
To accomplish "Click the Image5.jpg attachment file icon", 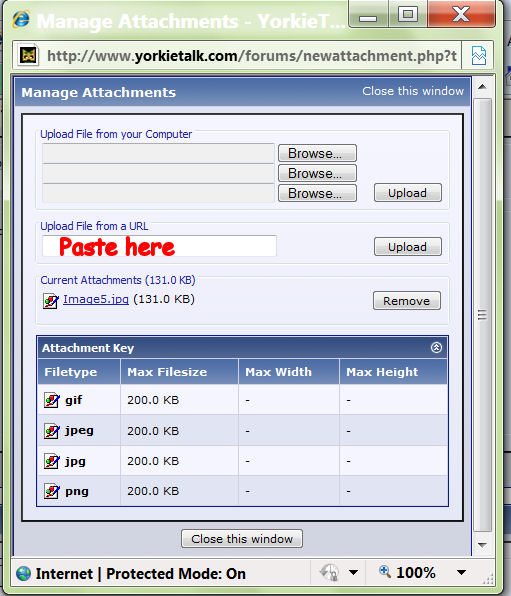I will [51, 301].
